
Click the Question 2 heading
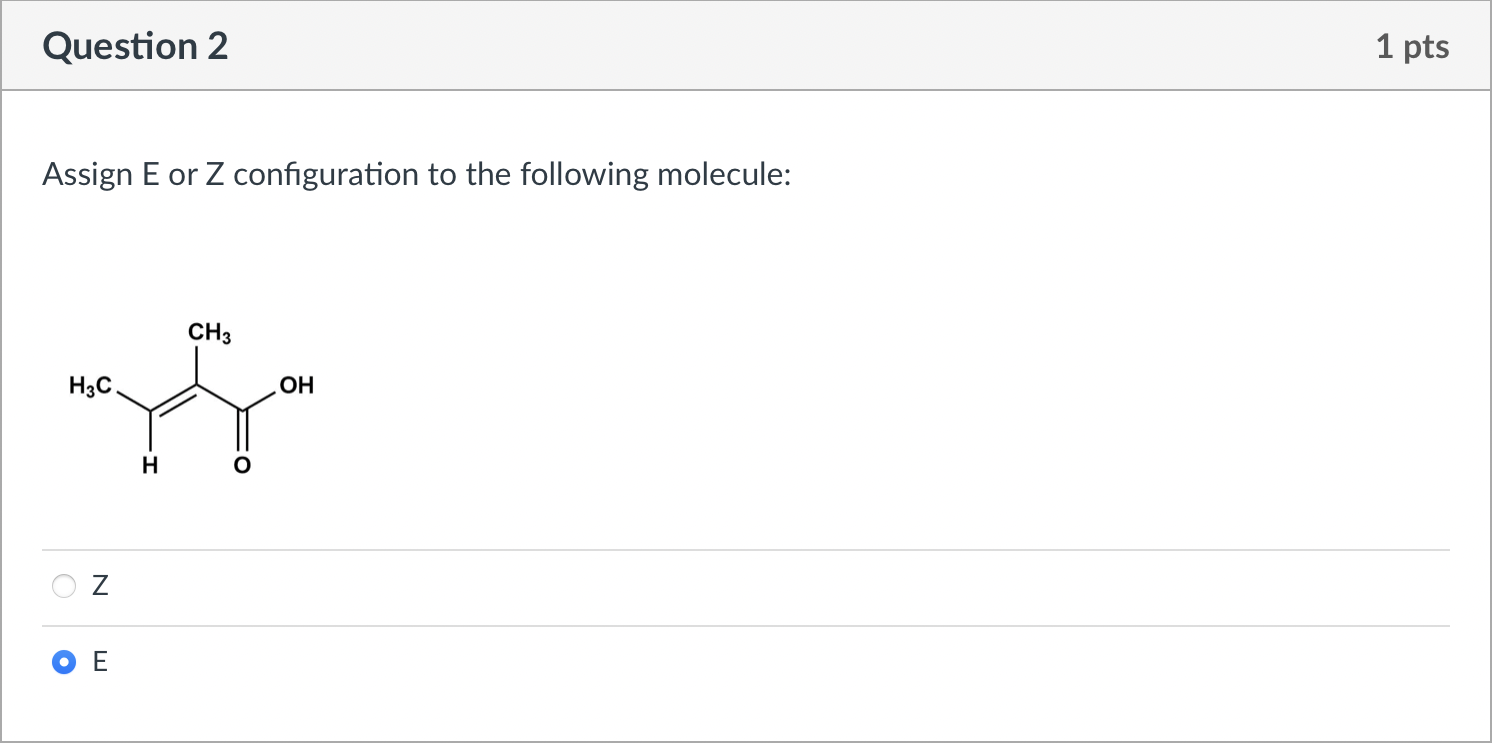coord(135,47)
